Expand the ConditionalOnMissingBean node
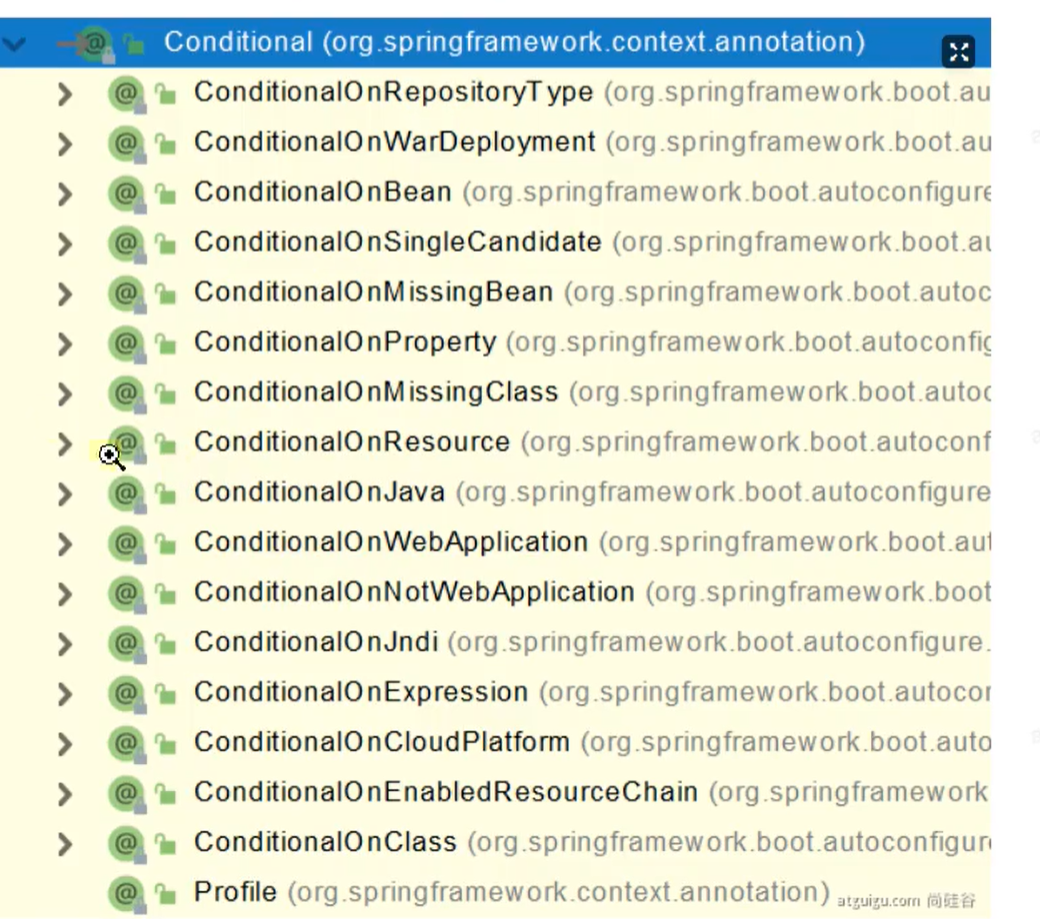Image resolution: width=1040 pixels, height=919 pixels. coord(64,294)
